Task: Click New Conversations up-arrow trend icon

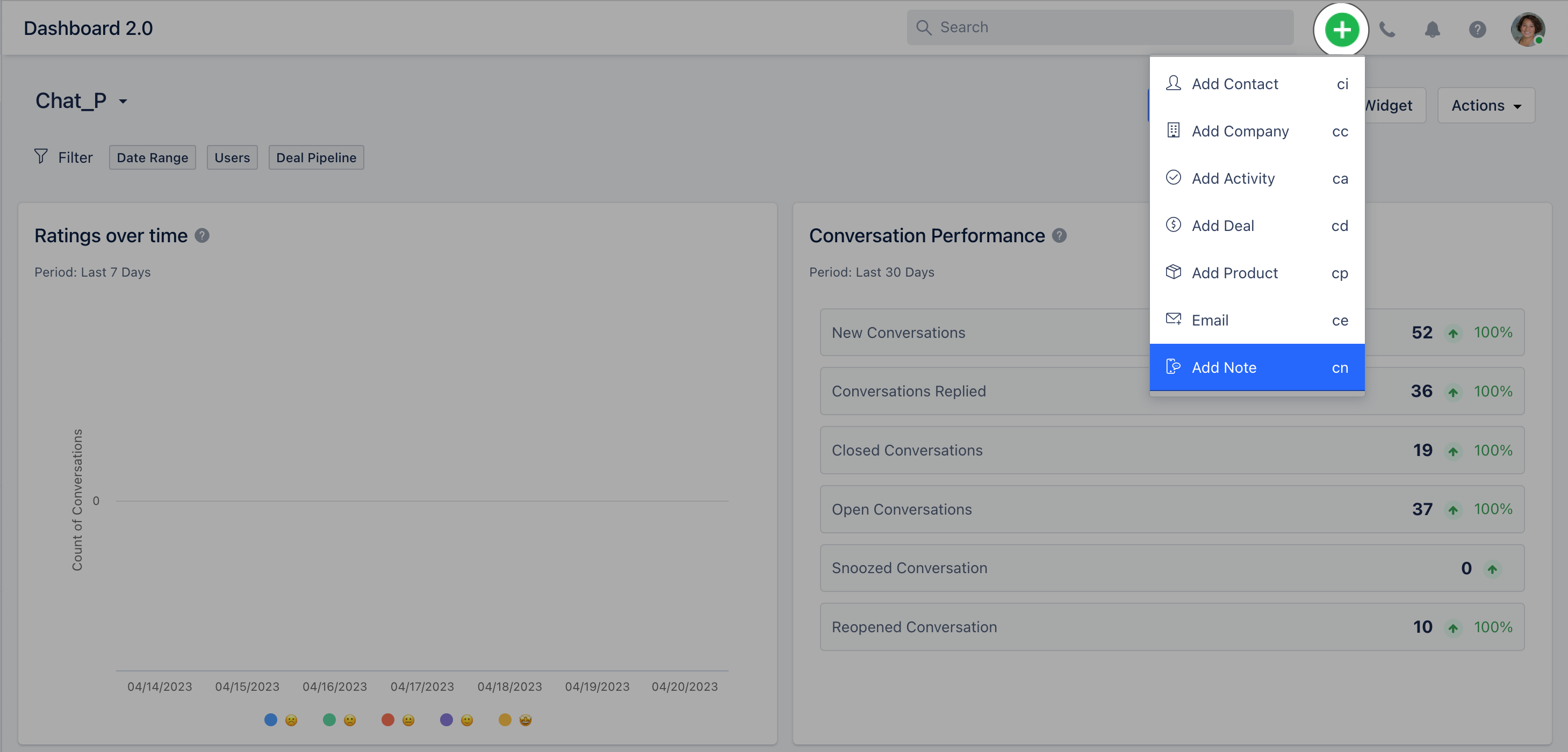Action: 1453,334
